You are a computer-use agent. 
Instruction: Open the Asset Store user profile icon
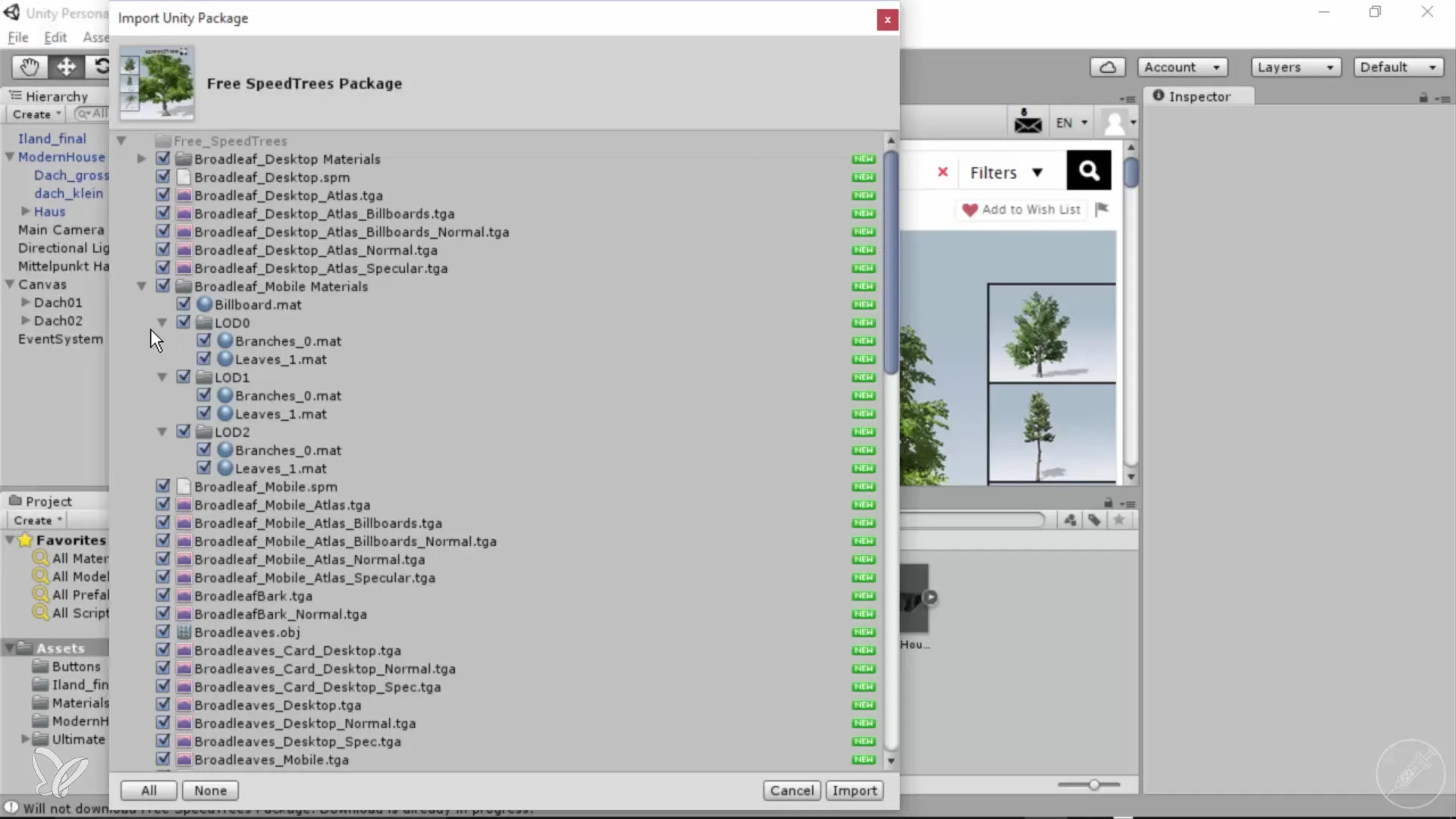coord(1114,122)
